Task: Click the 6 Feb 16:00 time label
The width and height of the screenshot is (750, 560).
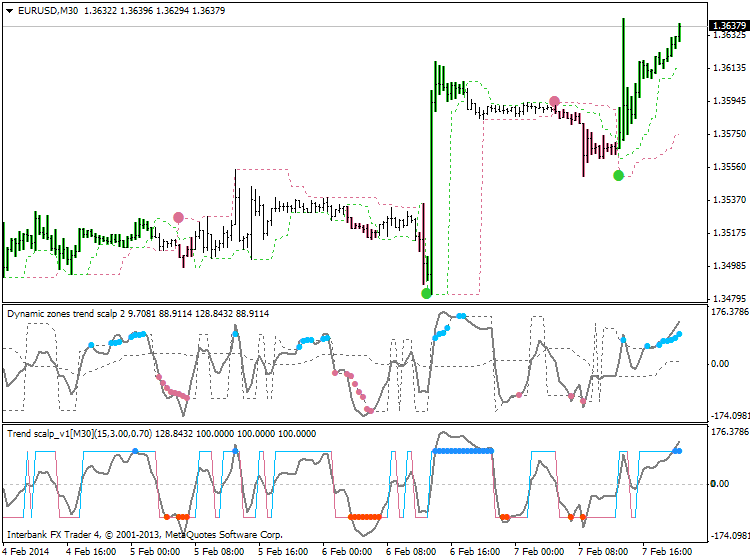Action: pos(475,551)
